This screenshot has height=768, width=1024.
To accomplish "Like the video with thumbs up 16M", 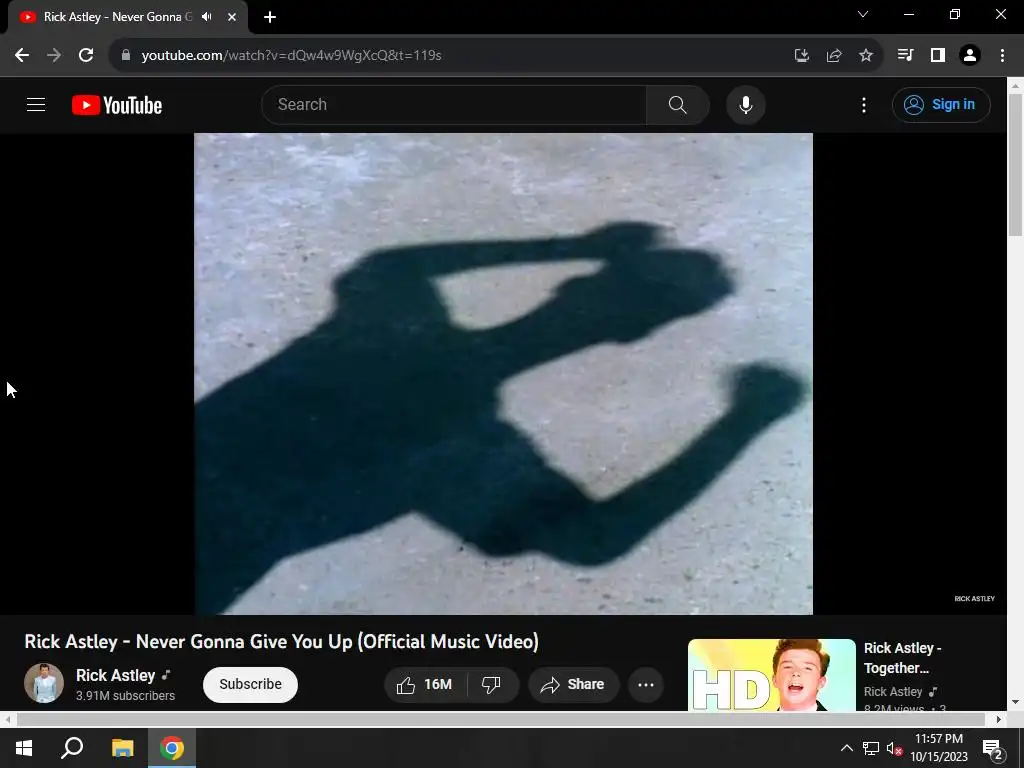I will click(425, 684).
